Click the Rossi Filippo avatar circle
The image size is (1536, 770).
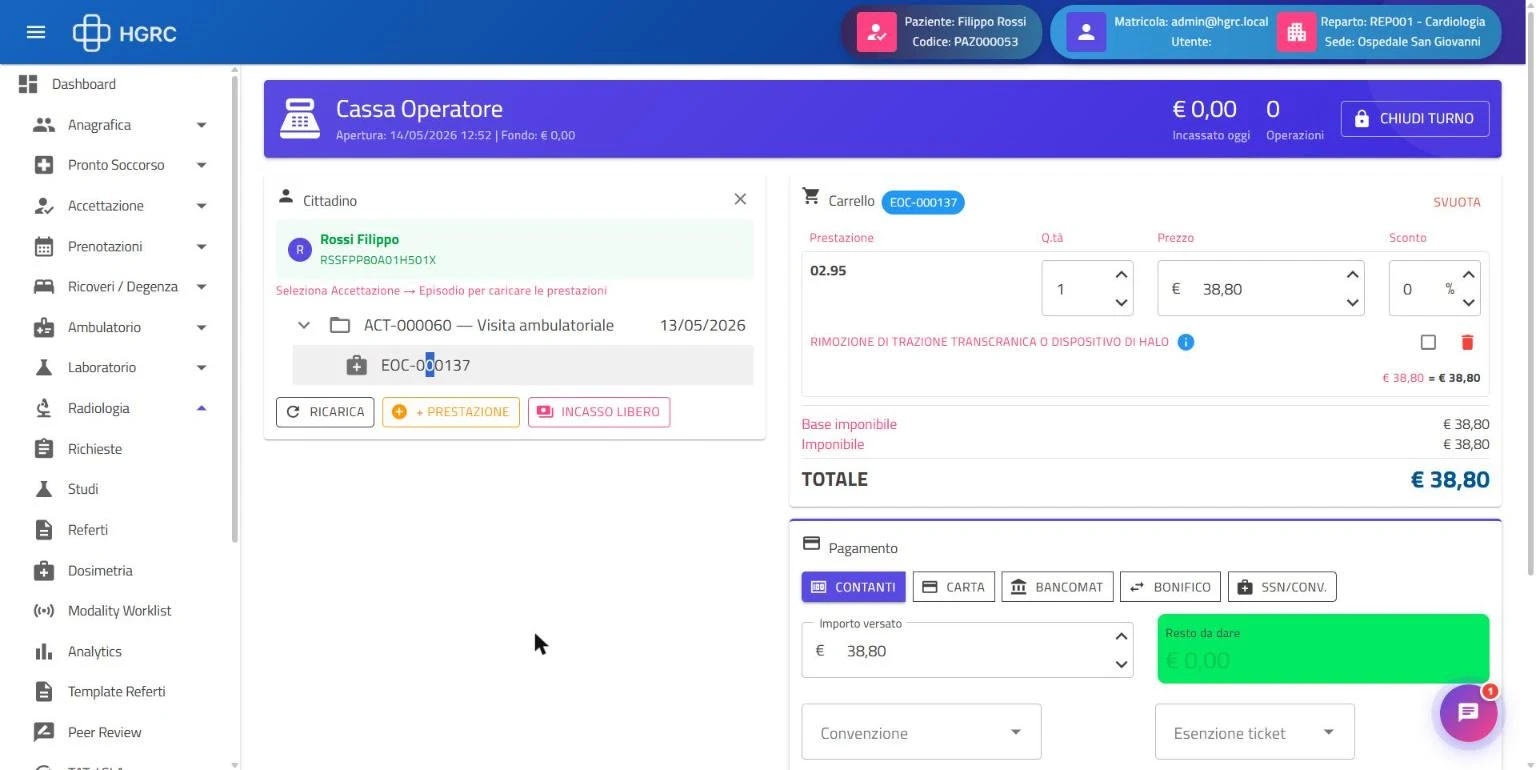pyautogui.click(x=300, y=249)
